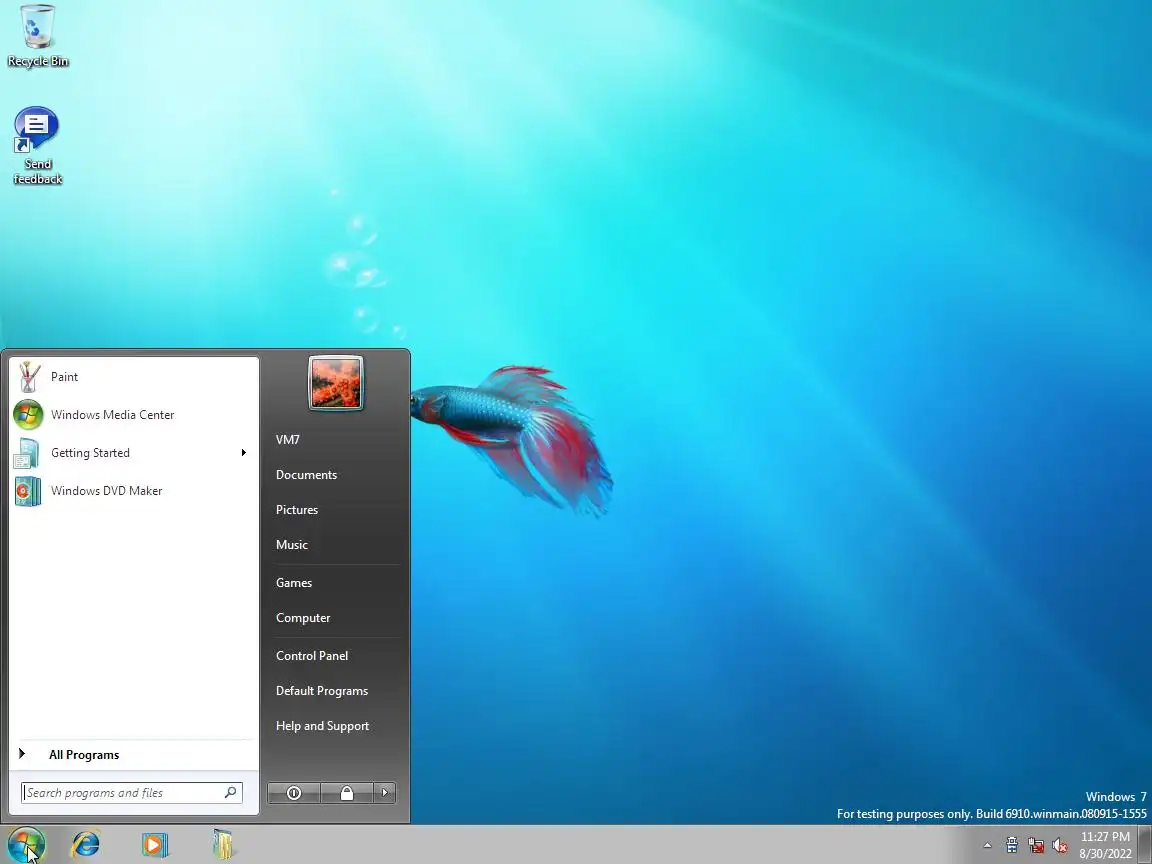Open the Send feedback desktop shortcut
Screen dimensions: 1152x864
click(x=37, y=146)
